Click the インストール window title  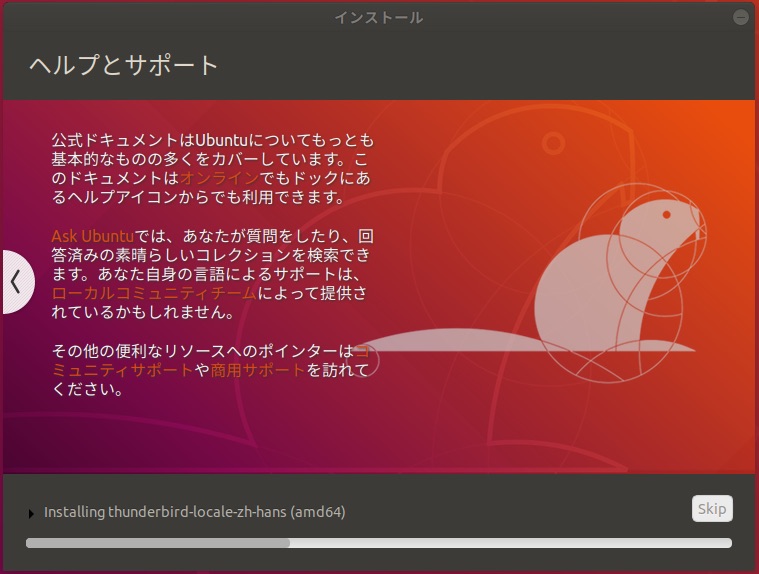coord(379,18)
